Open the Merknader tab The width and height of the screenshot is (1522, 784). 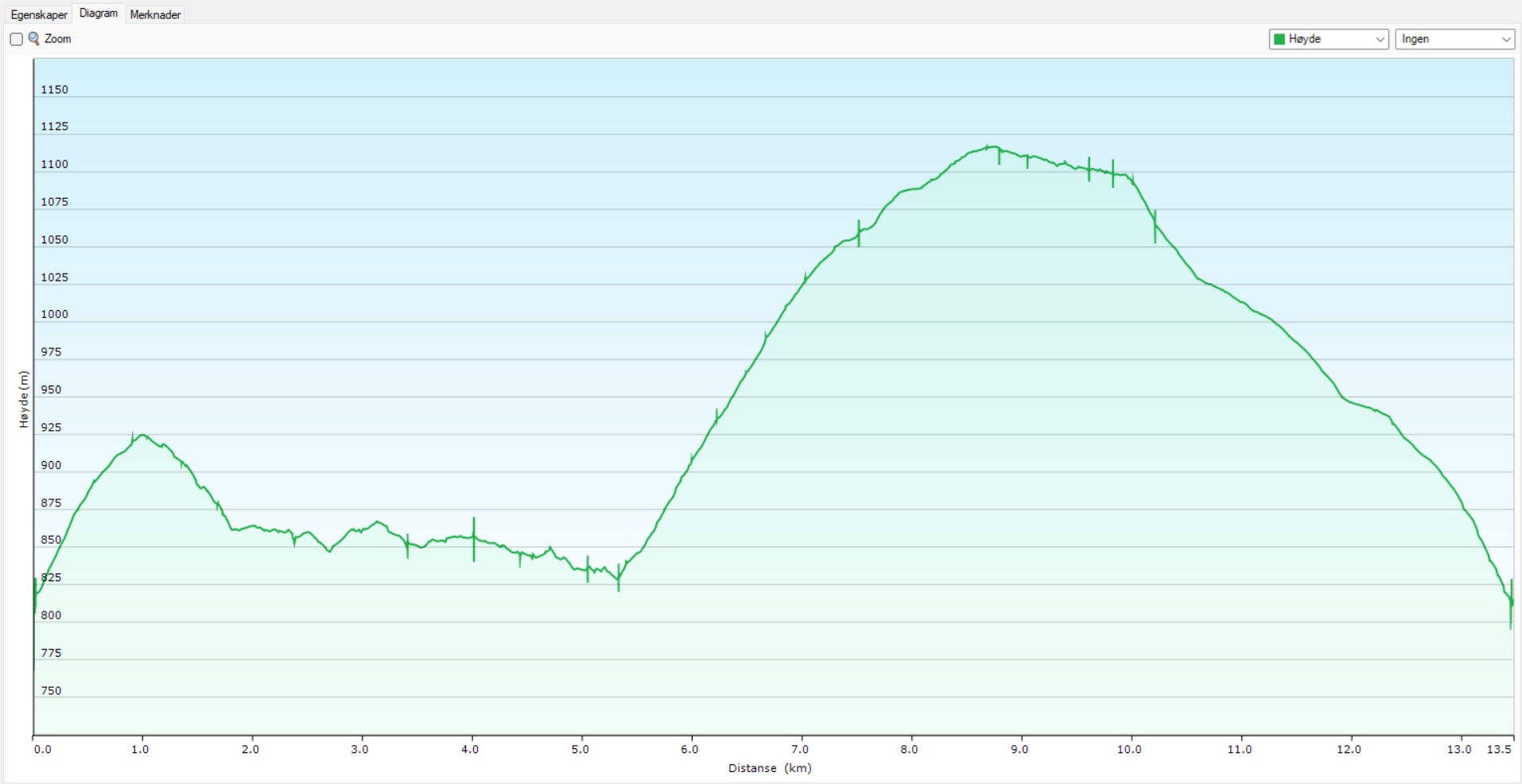coord(156,14)
